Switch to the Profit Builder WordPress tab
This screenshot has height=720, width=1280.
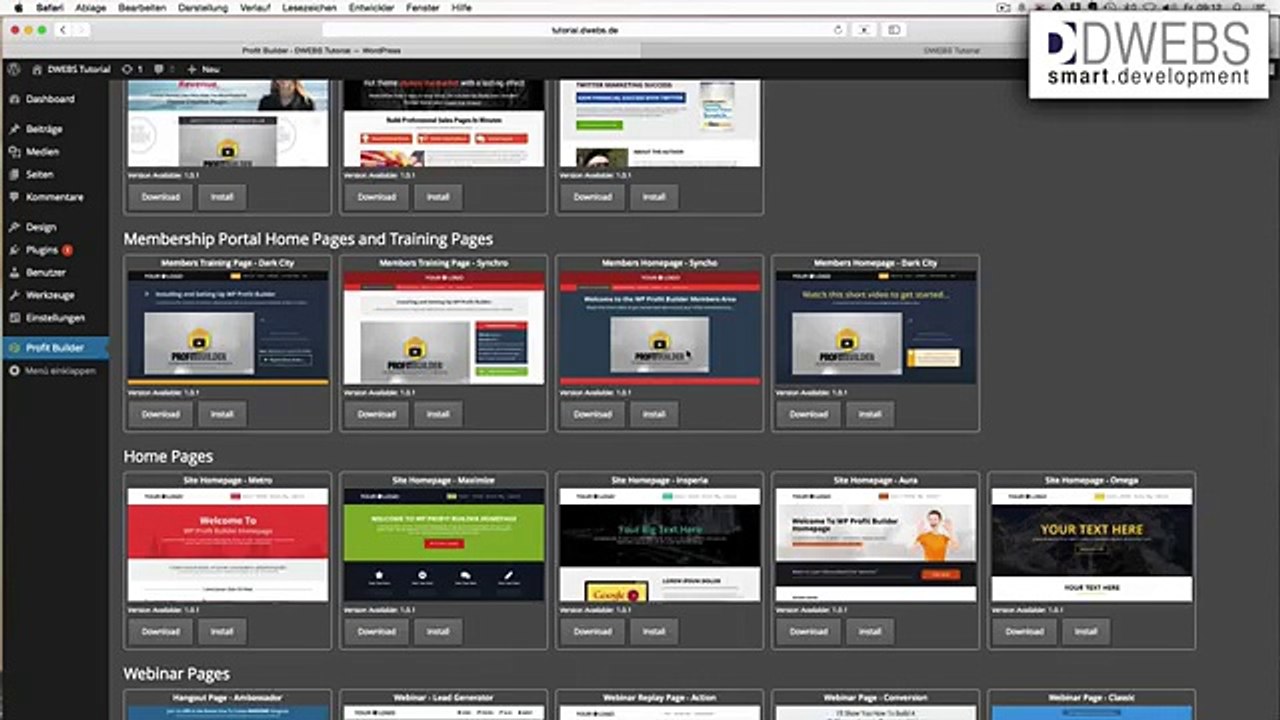click(x=322, y=49)
